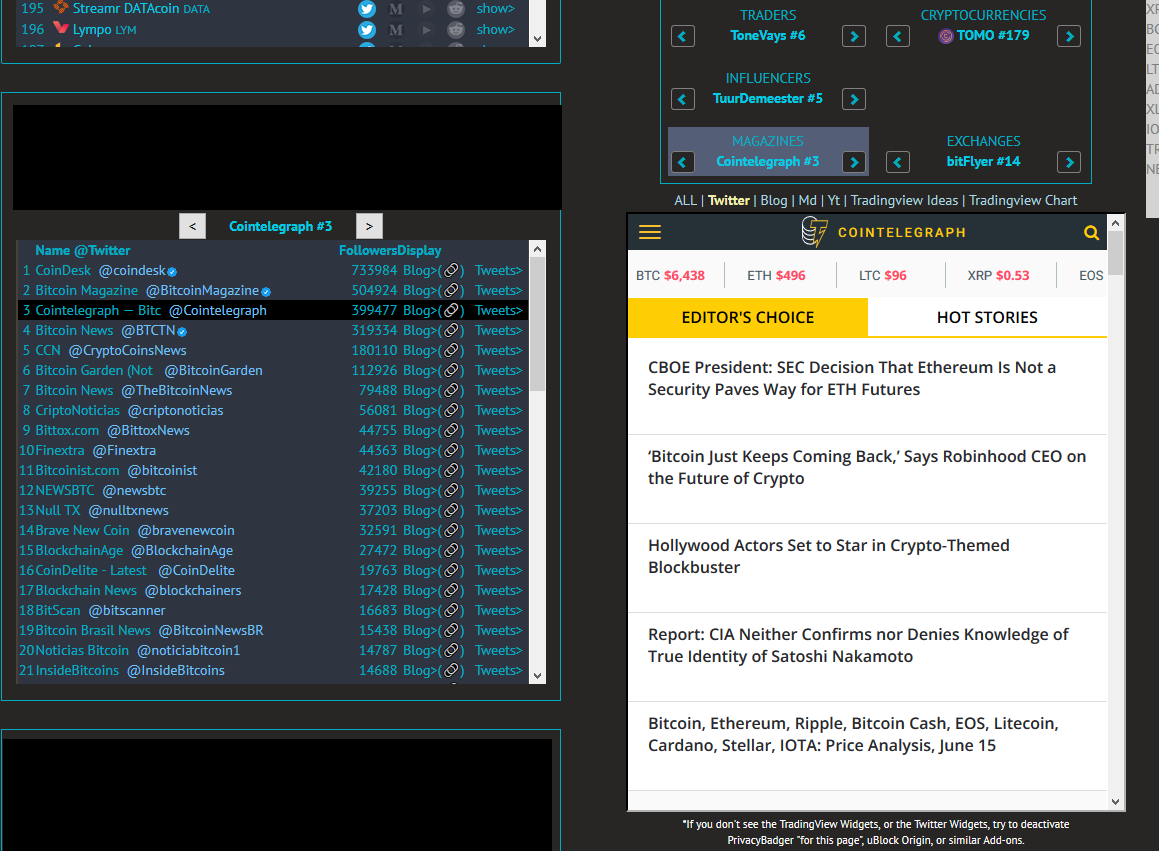Open Cointelegraph hamburger menu icon
Image resolution: width=1159 pixels, height=851 pixels.
[x=650, y=232]
